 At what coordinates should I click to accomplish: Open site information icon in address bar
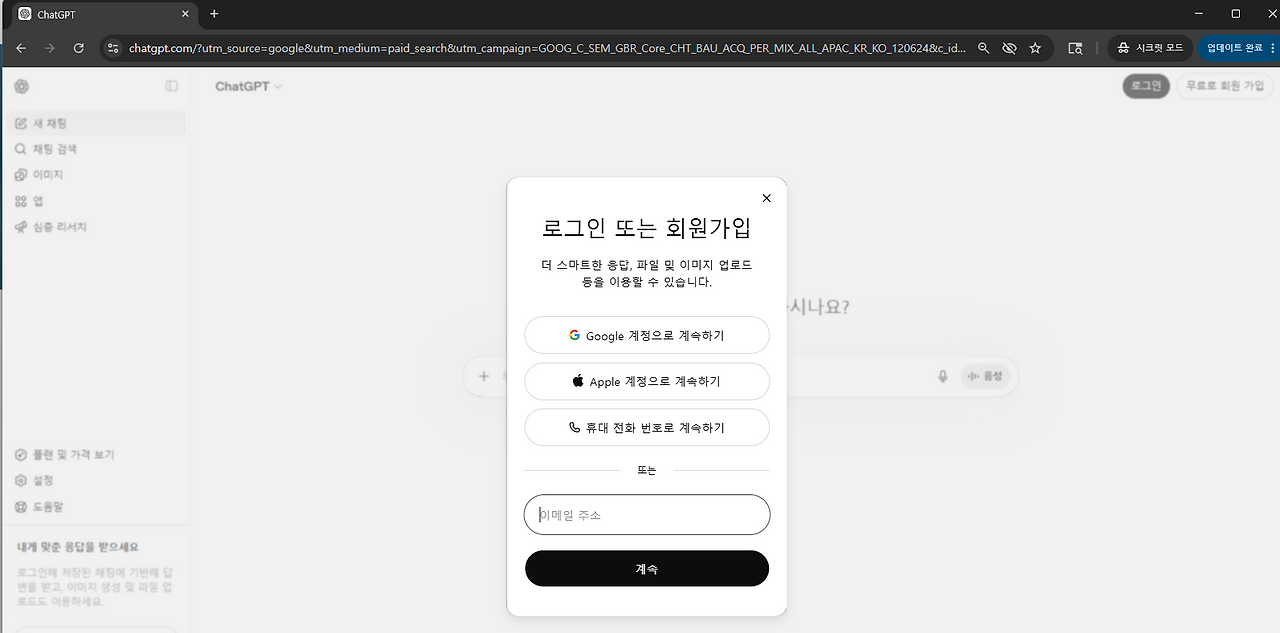coord(113,47)
